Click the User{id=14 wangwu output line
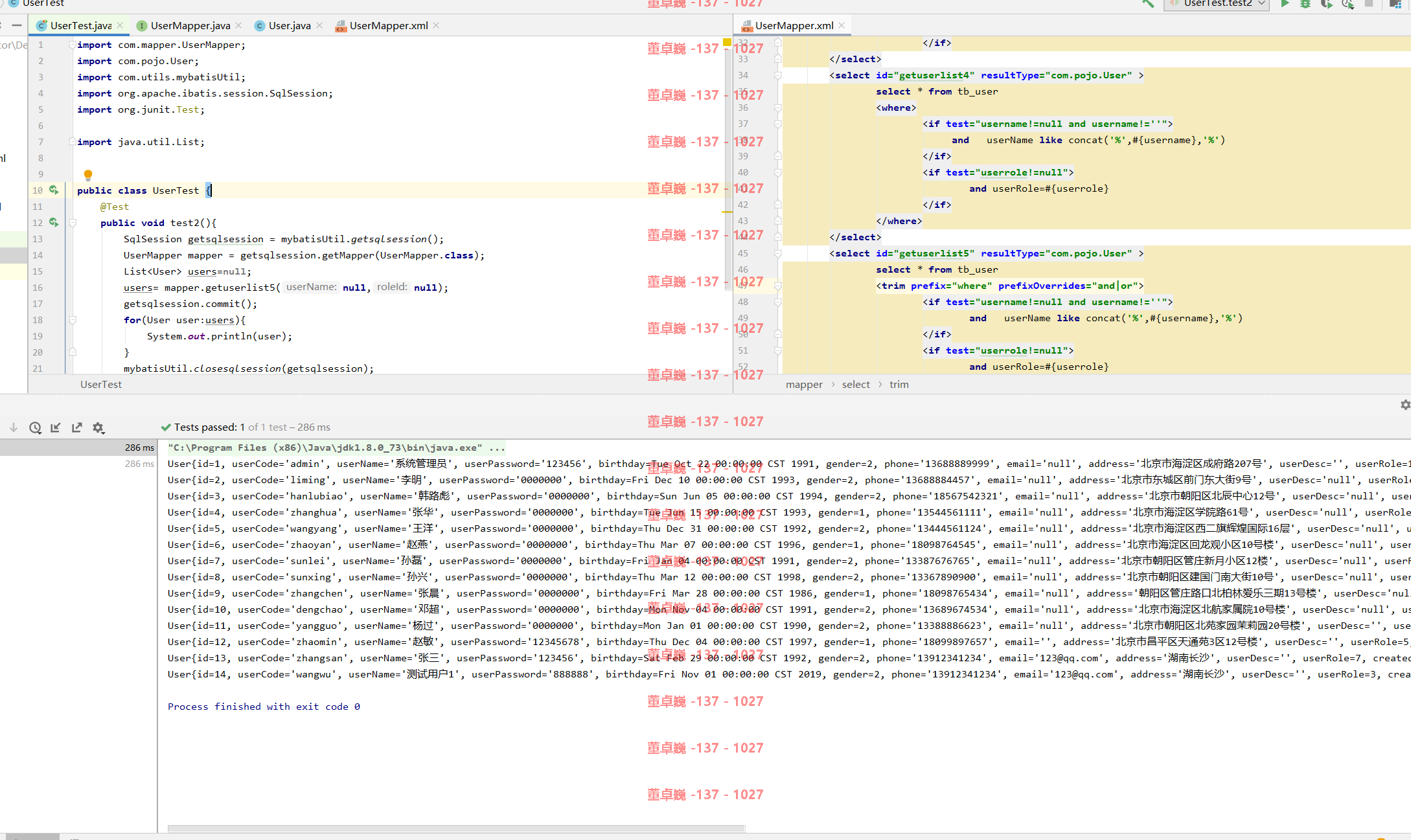Image resolution: width=1411 pixels, height=840 pixels. point(789,674)
